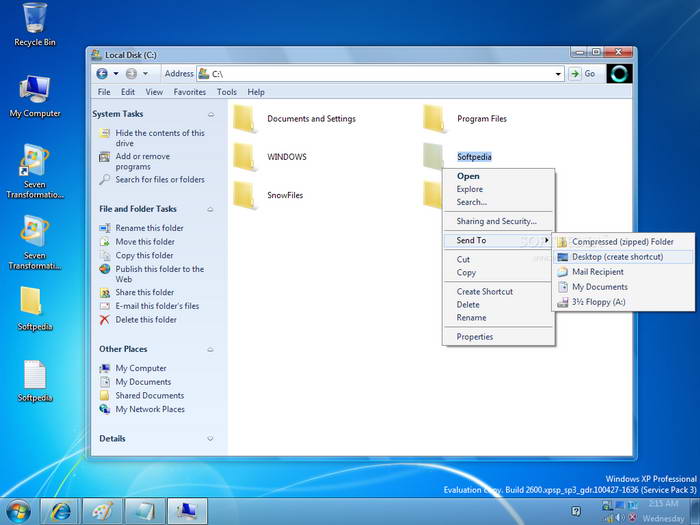Click E-mail this folder's files task
Screen dimensions: 700x525
149,306
